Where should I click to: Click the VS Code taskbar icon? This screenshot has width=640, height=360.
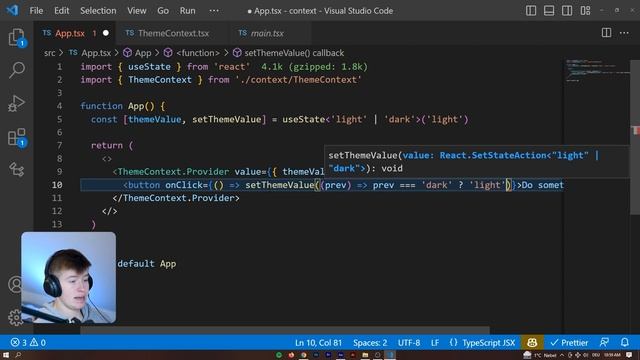(390, 355)
